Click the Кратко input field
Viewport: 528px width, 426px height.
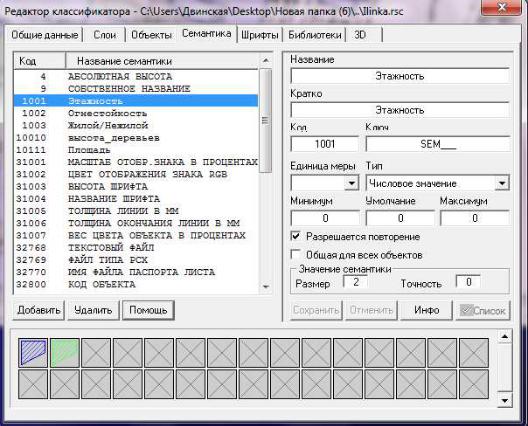coord(400,110)
